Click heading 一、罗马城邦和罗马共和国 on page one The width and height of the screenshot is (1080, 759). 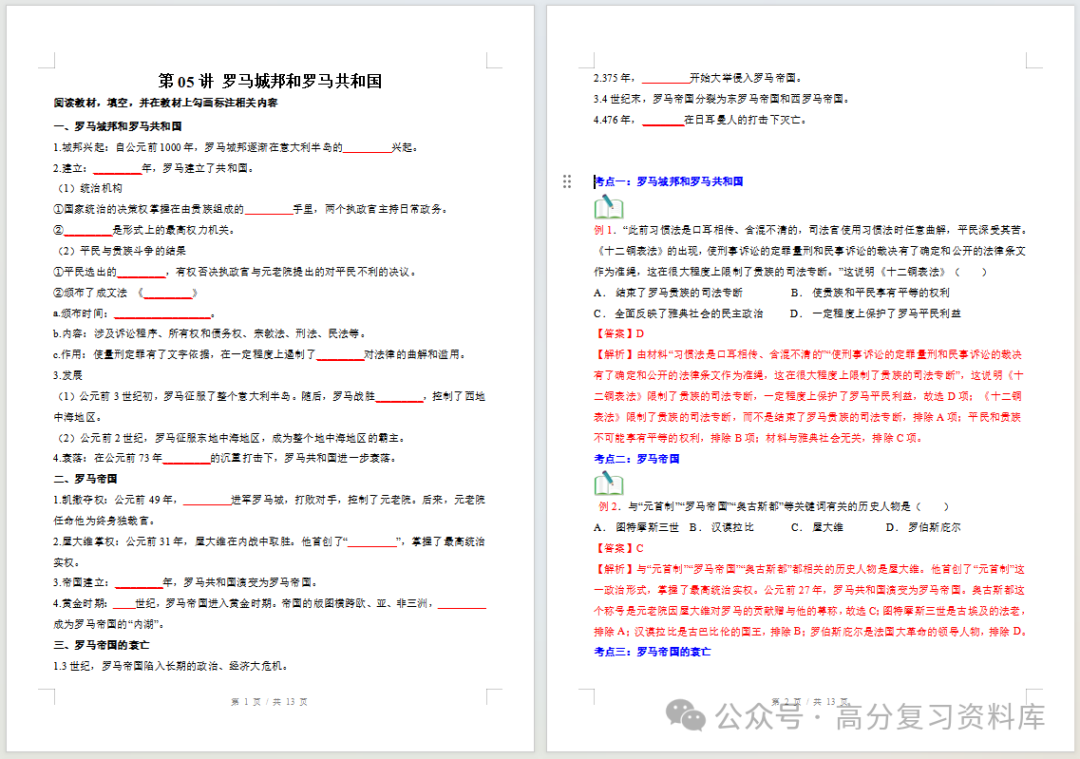[118, 126]
